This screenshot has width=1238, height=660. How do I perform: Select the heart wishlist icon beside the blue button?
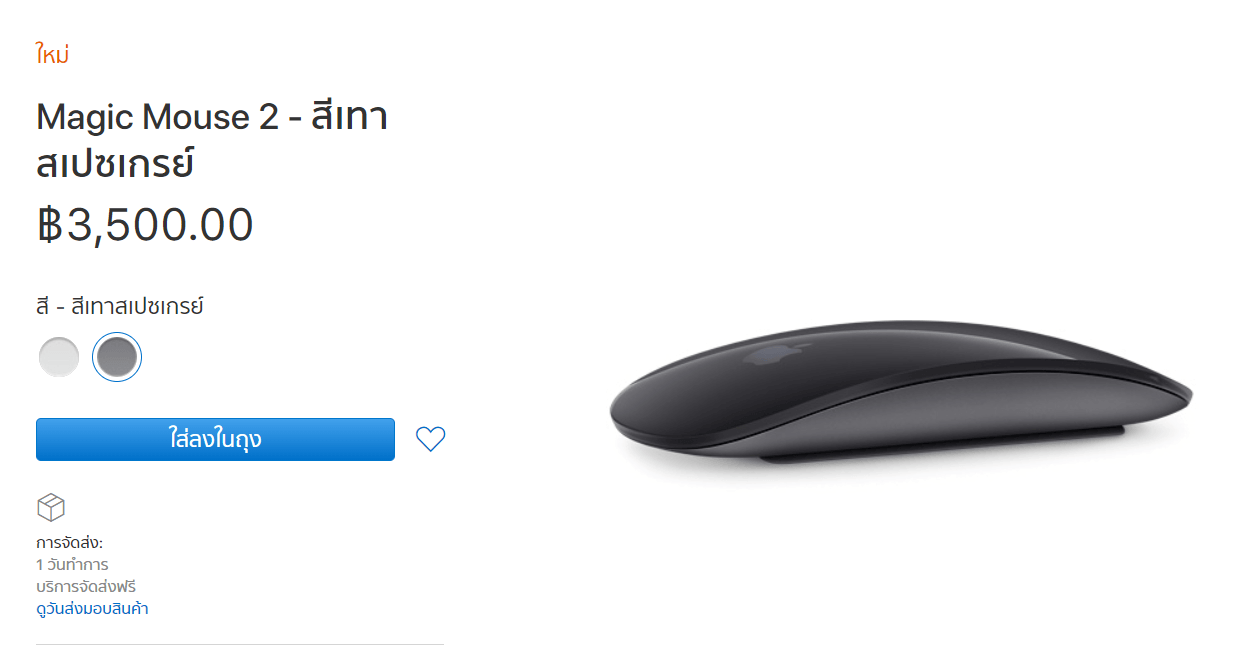(430, 438)
